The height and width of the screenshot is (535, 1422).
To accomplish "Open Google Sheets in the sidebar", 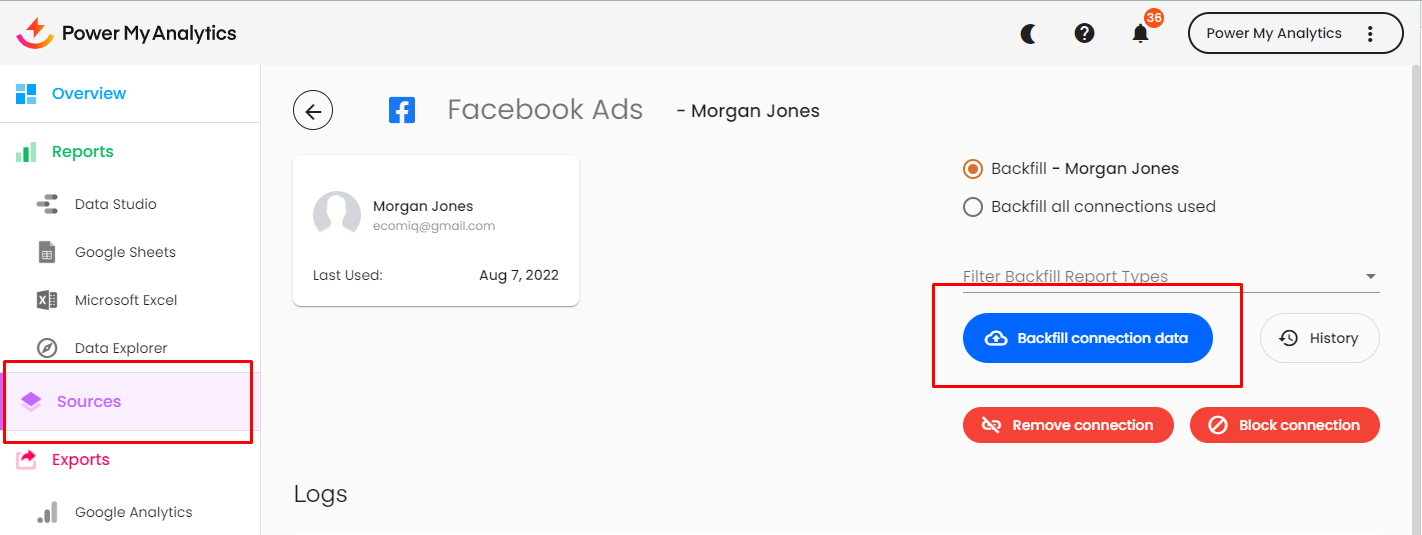I will click(125, 253).
